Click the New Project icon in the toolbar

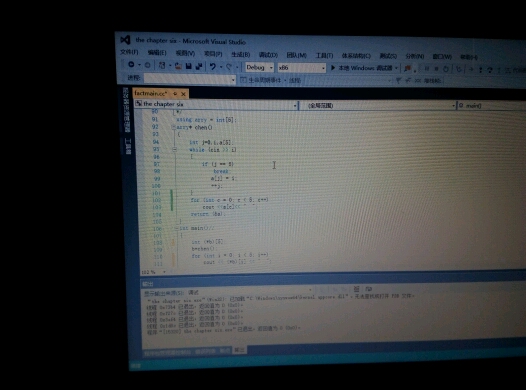162,65
